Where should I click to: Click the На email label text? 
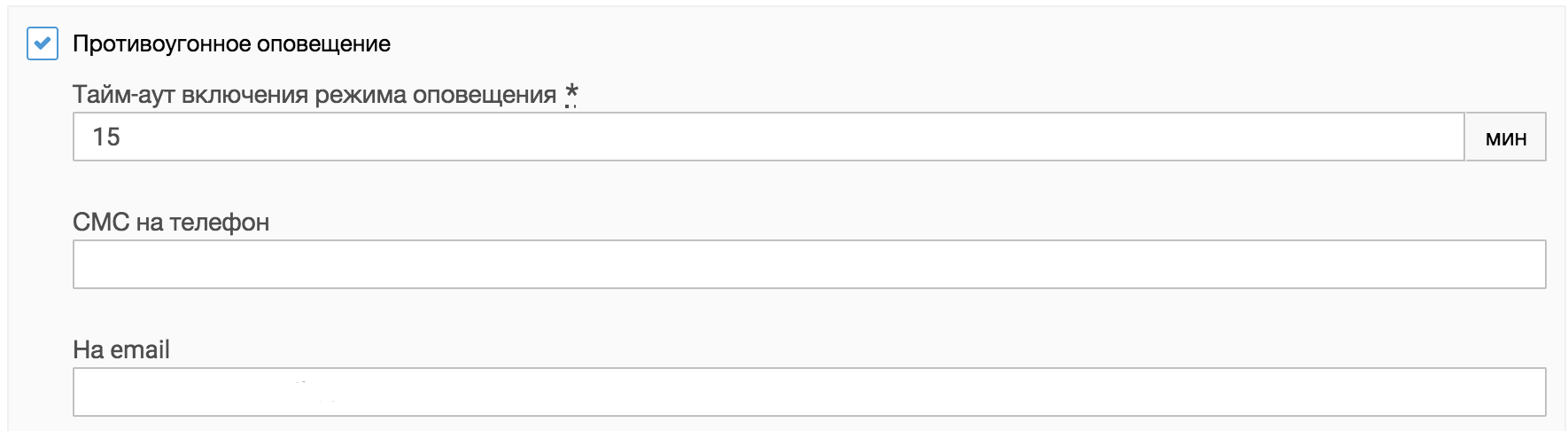[x=121, y=349]
